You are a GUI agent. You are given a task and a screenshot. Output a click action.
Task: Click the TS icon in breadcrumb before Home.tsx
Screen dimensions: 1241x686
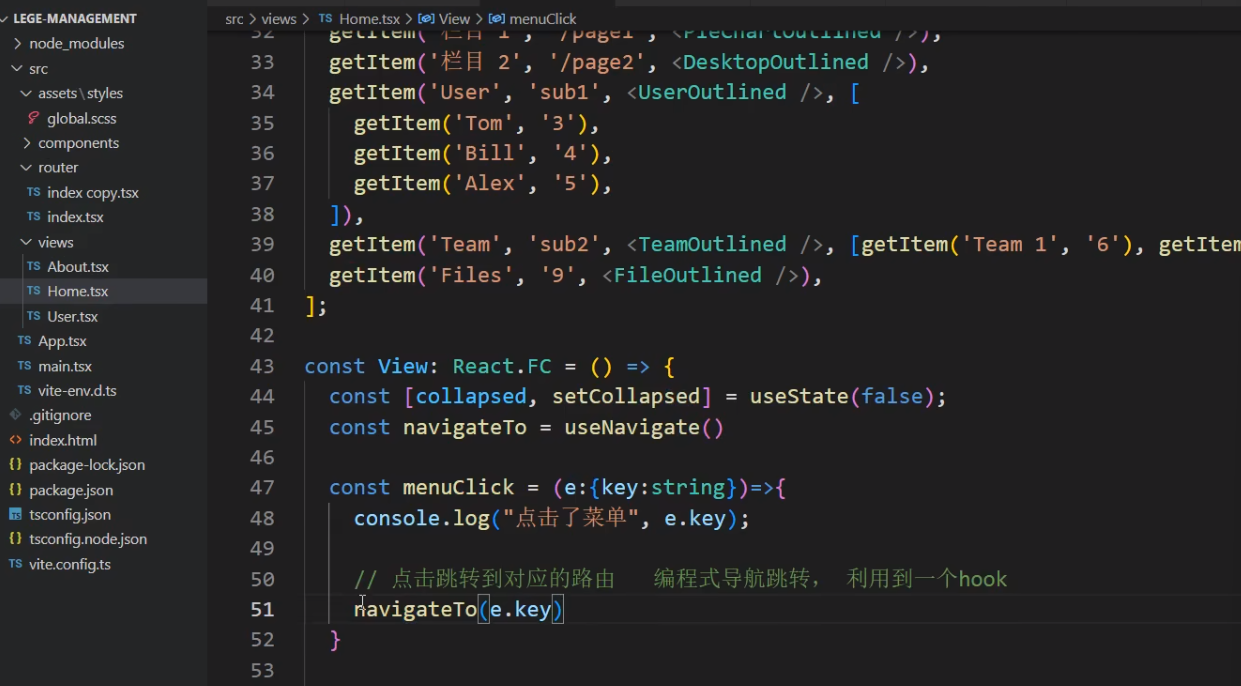325,19
